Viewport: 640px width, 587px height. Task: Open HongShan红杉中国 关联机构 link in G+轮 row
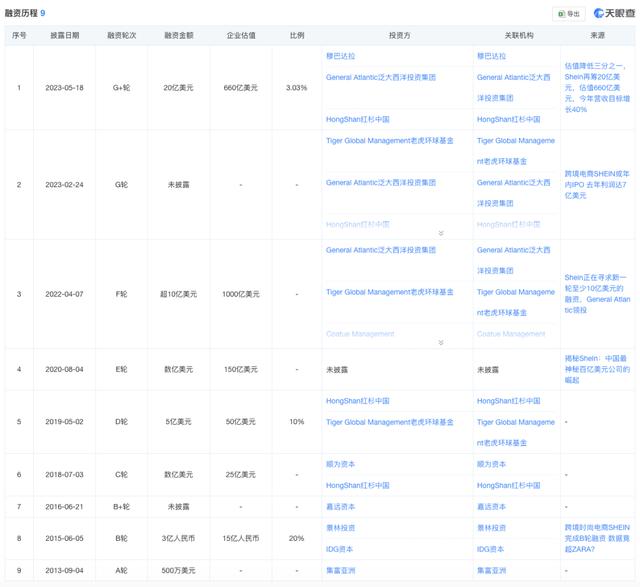pyautogui.click(x=509, y=119)
